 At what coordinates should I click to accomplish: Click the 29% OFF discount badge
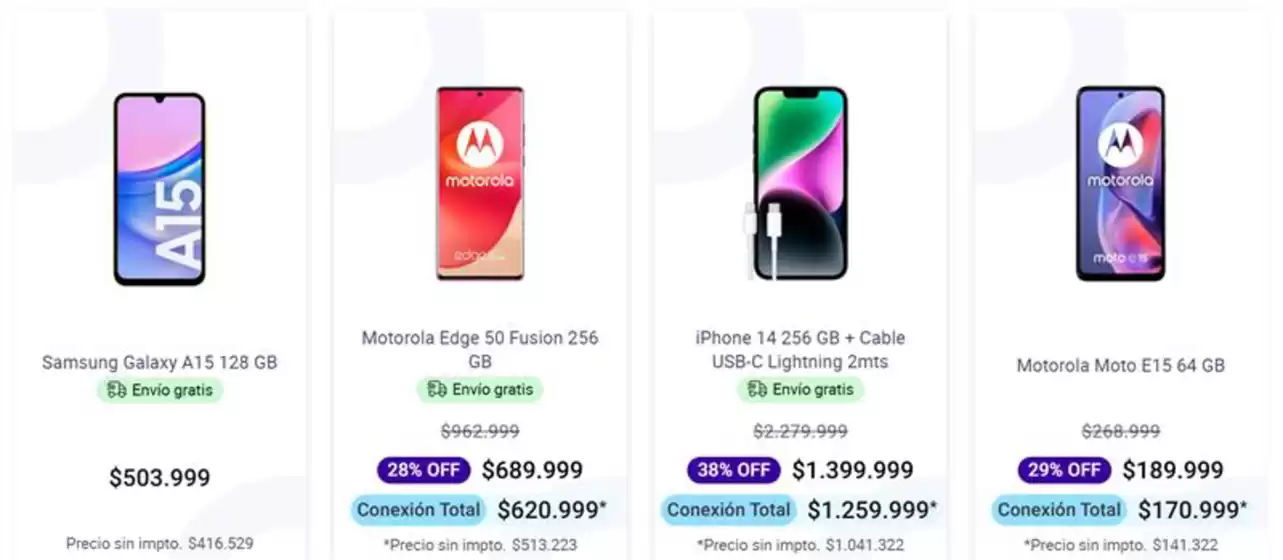(1065, 470)
